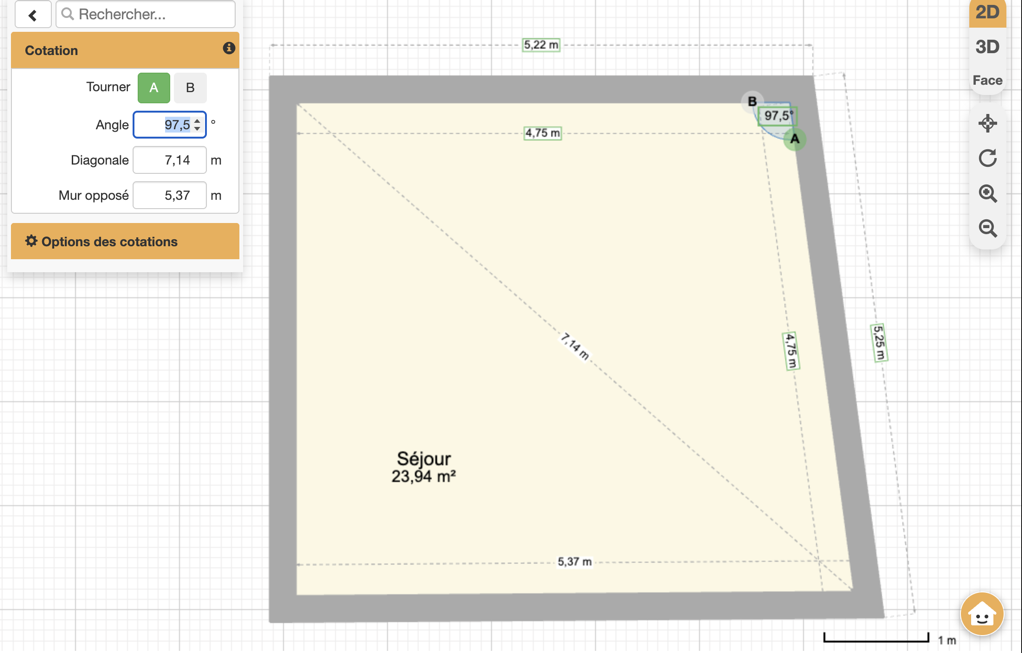
Task: Click the 5,25 m right wall dimension
Action: pyautogui.click(x=879, y=343)
